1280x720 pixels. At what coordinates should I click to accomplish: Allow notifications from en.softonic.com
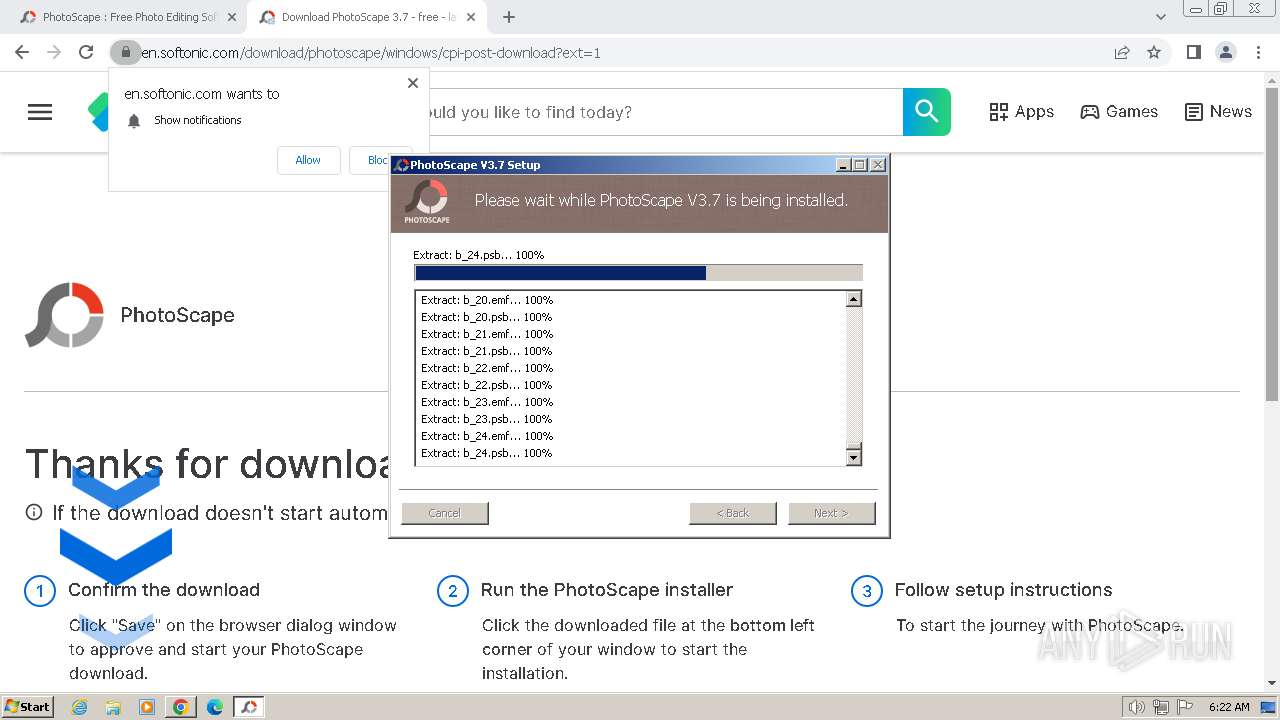point(308,160)
